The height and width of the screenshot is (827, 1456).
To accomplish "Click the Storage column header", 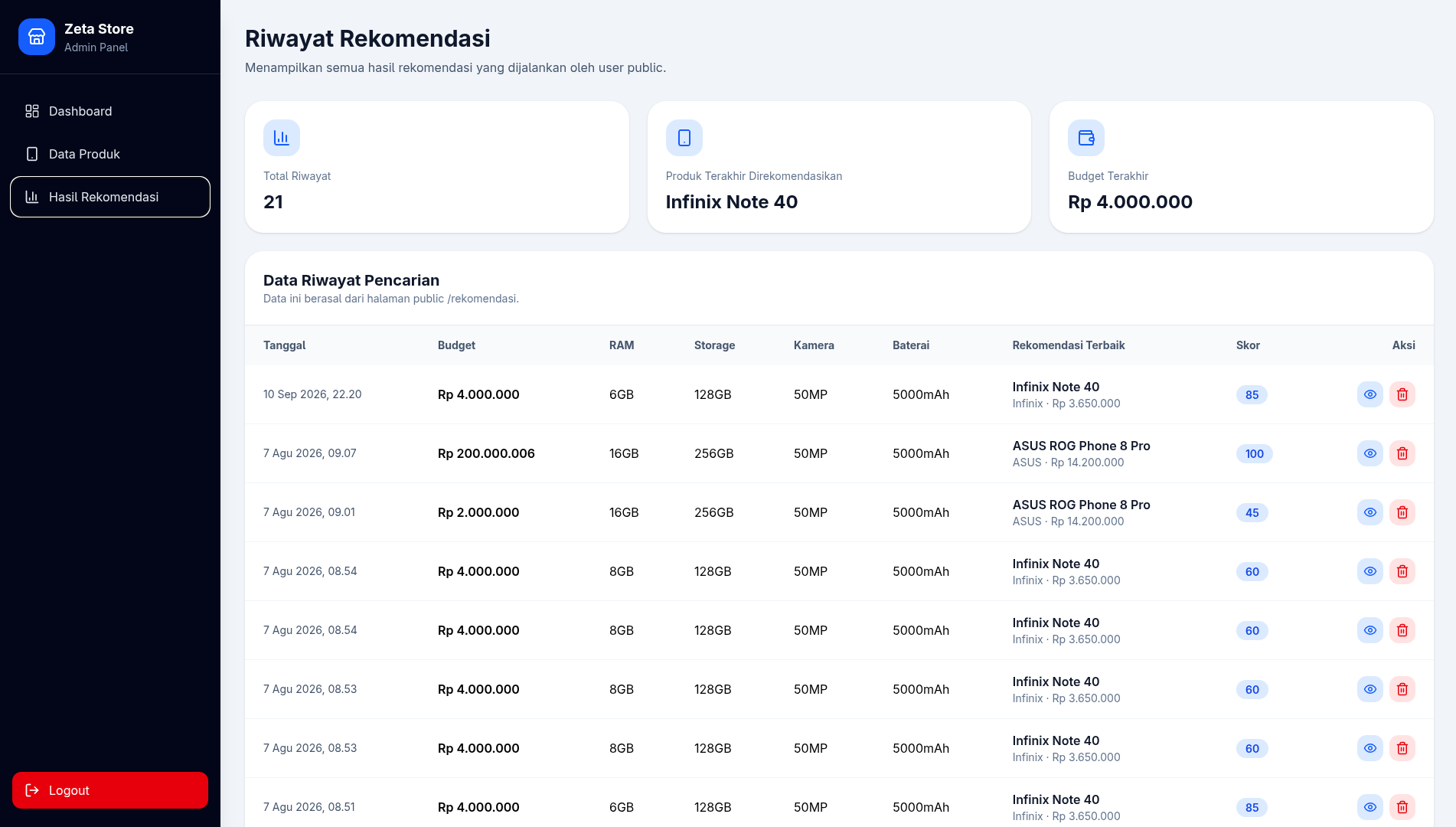I will (714, 345).
